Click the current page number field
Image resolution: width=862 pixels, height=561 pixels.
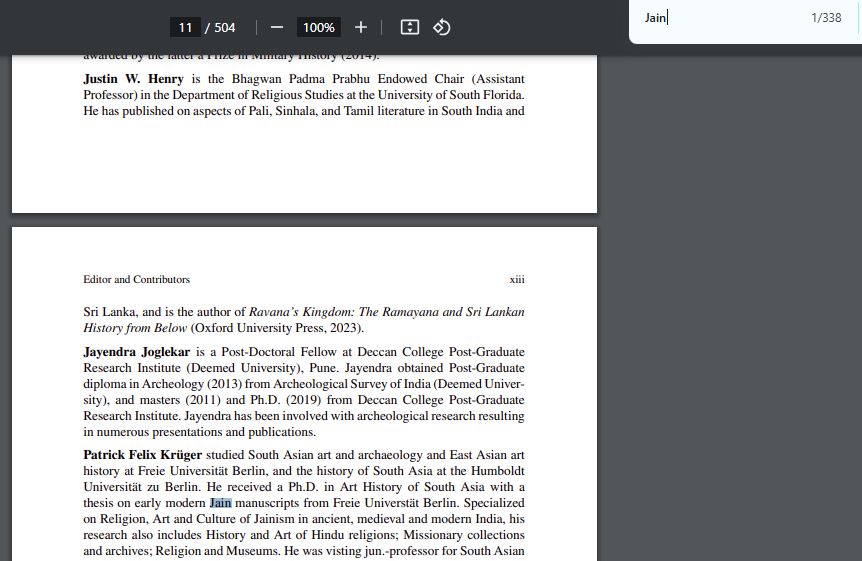click(x=185, y=27)
